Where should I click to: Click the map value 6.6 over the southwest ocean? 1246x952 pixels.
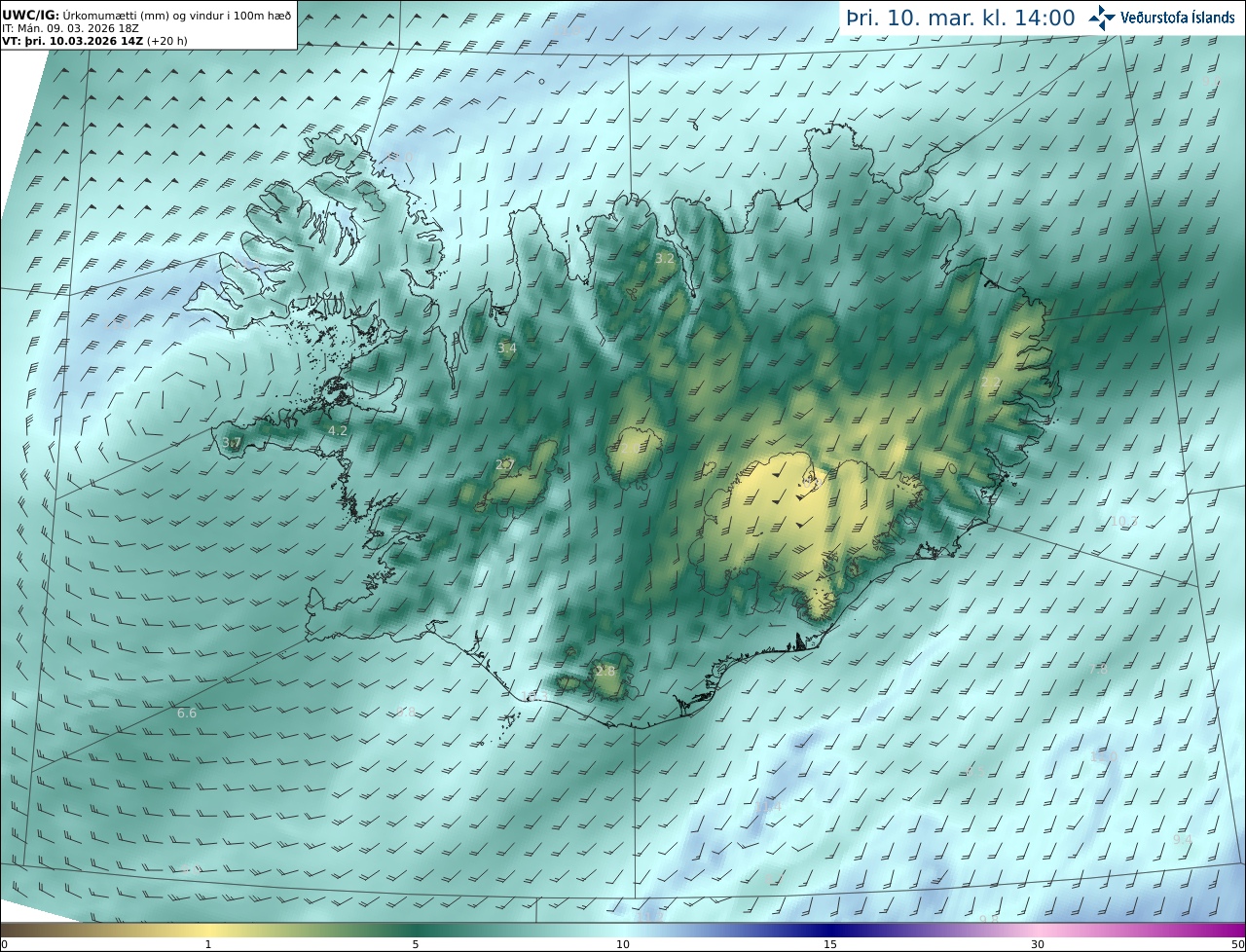click(187, 714)
